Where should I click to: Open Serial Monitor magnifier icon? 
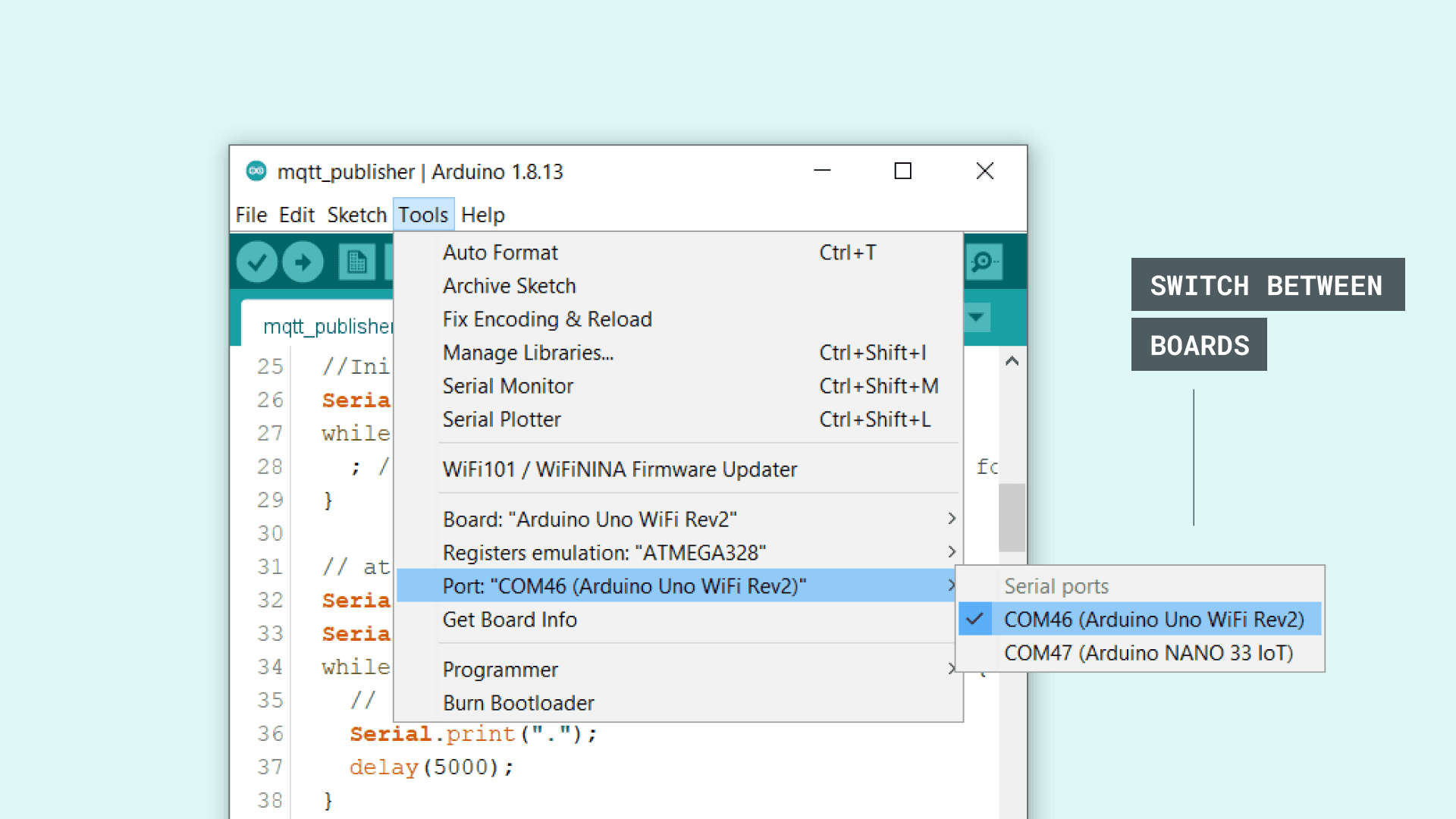coord(984,262)
